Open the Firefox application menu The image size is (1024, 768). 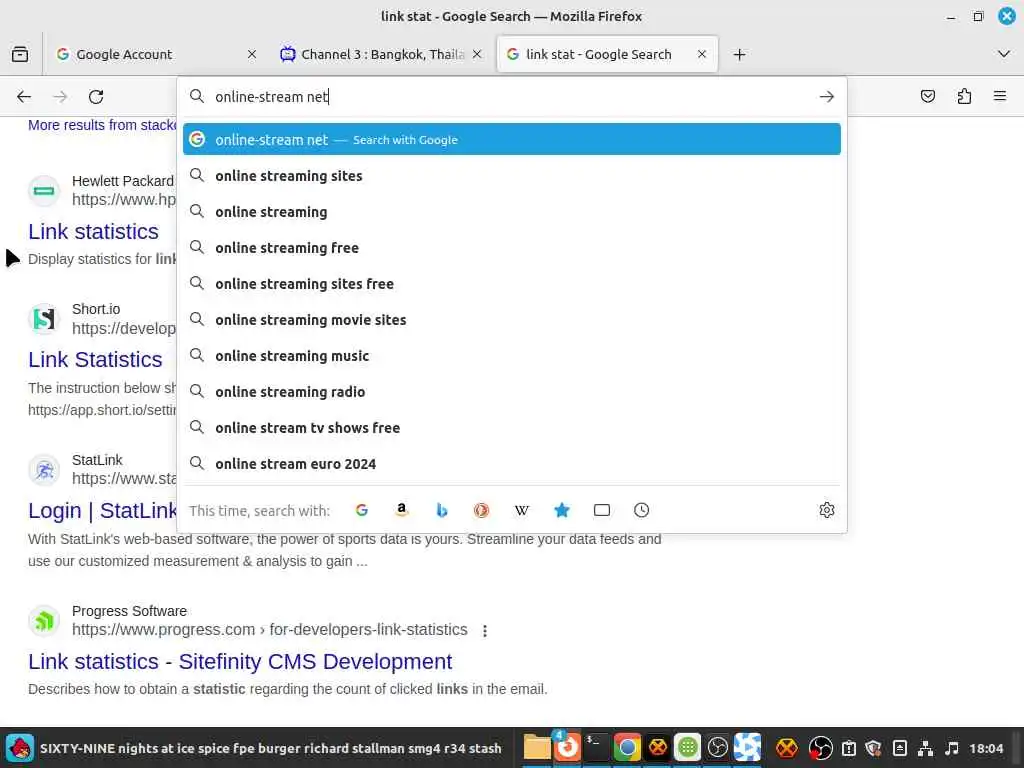(x=1000, y=96)
